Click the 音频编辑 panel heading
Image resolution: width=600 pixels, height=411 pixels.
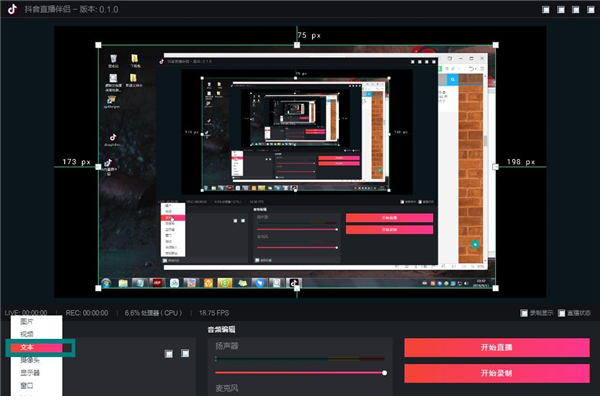point(222,329)
